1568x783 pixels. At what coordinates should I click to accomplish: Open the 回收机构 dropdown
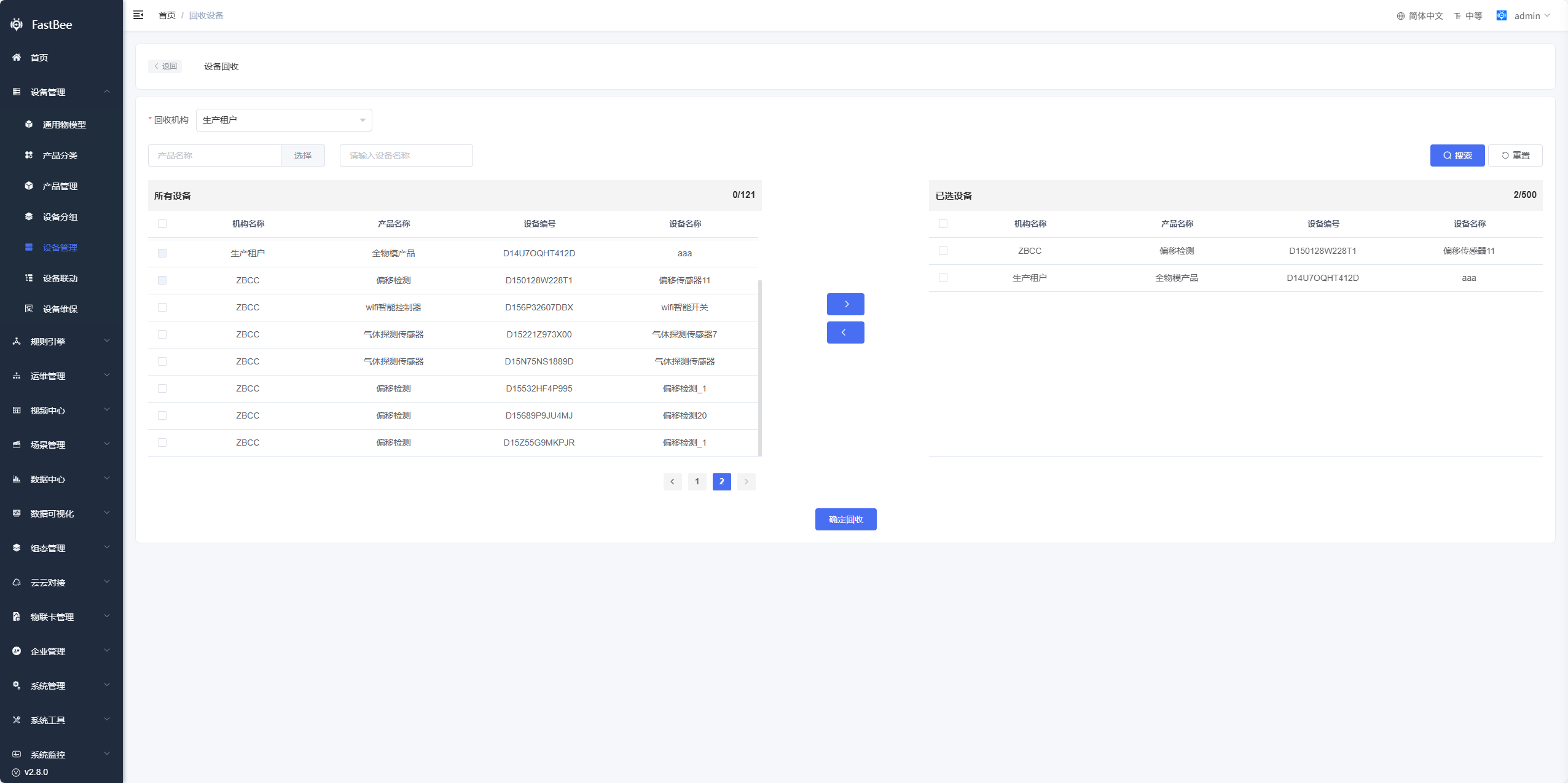point(283,120)
